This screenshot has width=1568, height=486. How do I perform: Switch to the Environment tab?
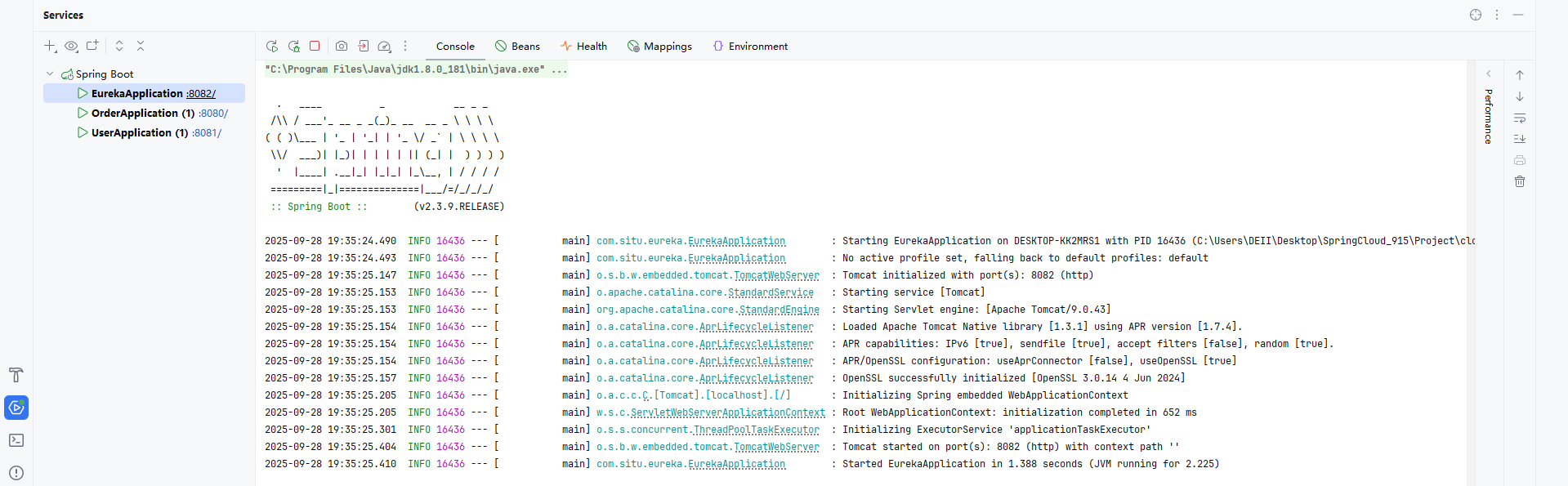750,47
